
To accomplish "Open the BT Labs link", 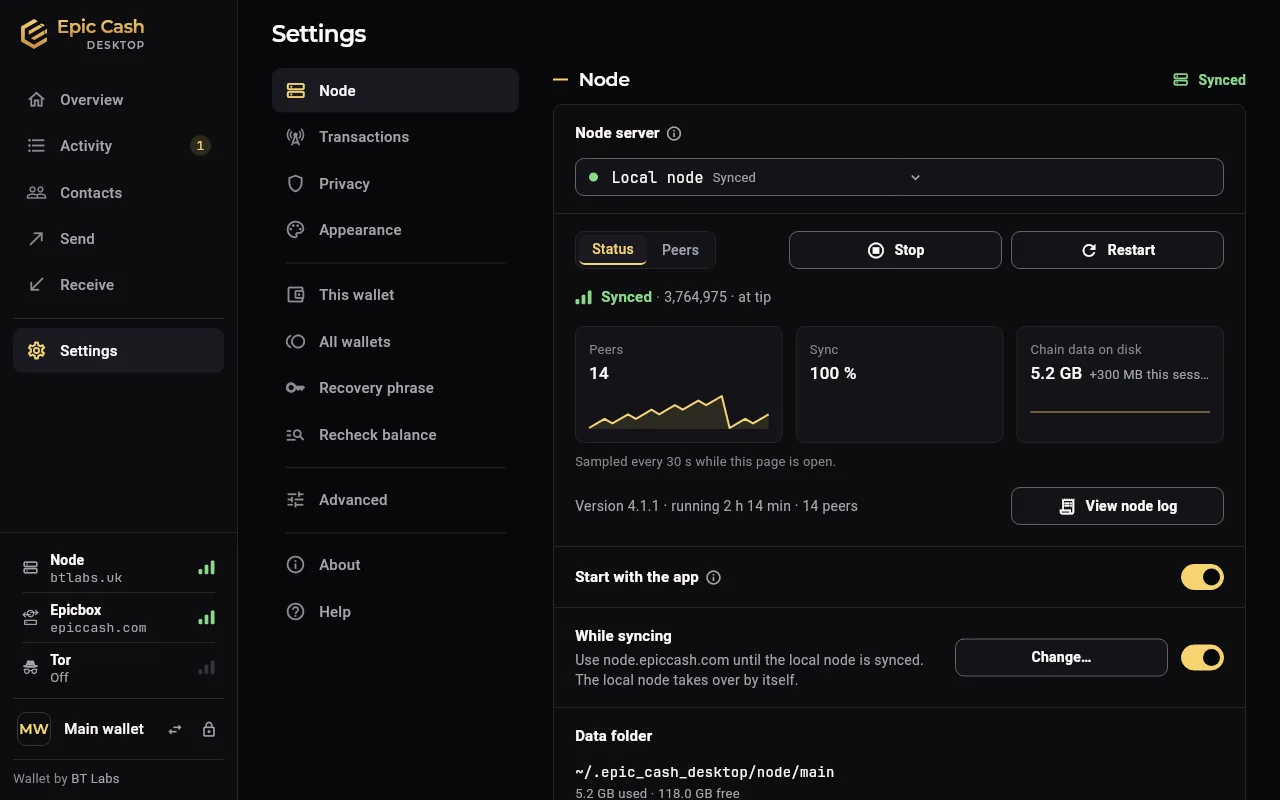I will [95, 779].
